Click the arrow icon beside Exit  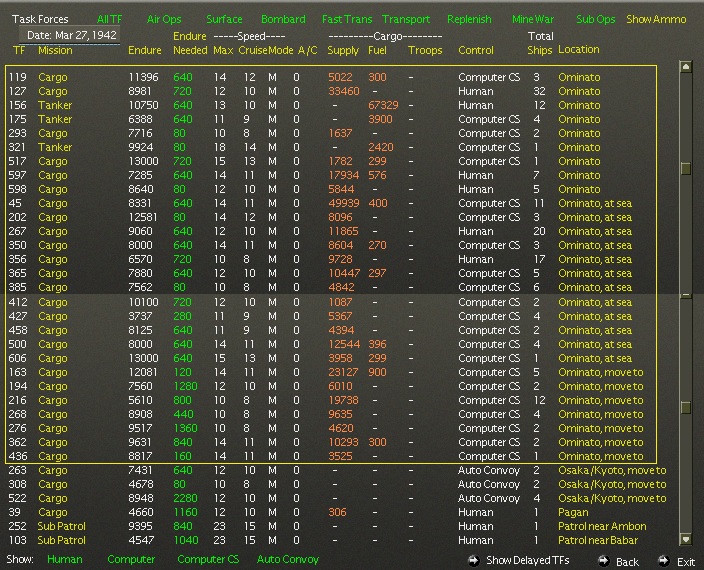664,561
